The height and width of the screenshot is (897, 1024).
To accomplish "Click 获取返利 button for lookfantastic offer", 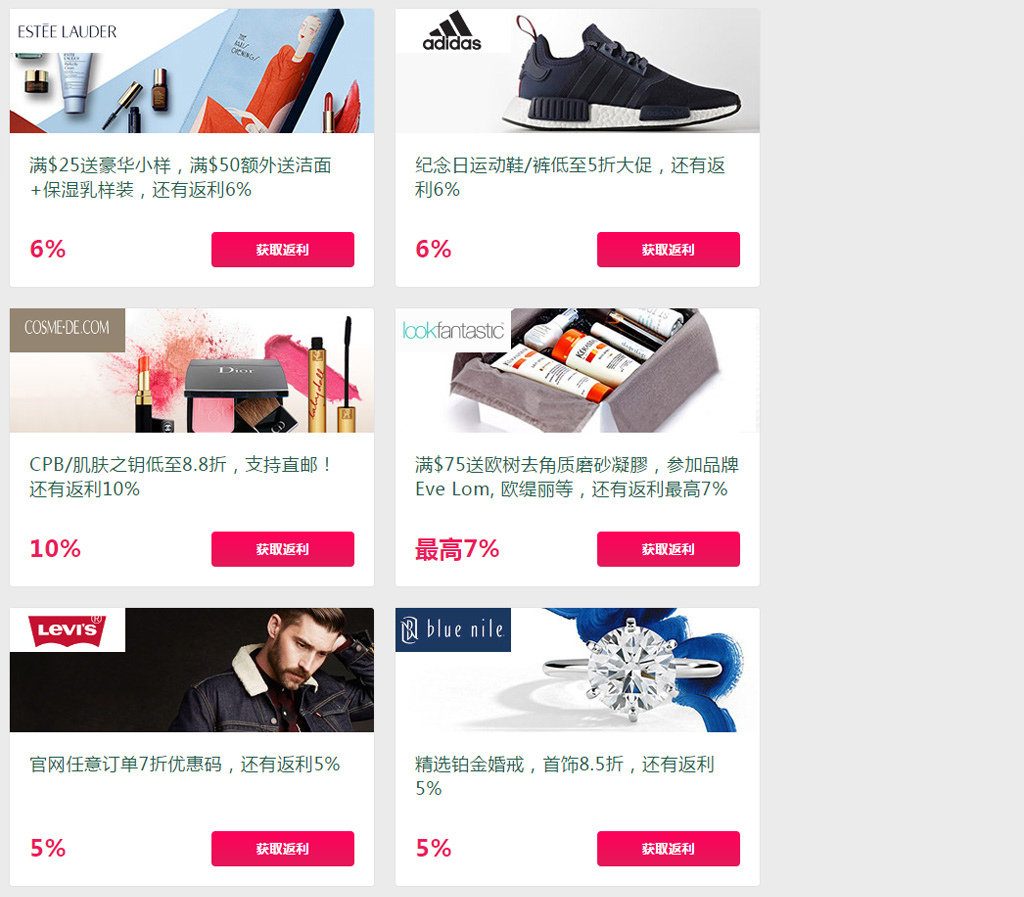I will coord(668,549).
